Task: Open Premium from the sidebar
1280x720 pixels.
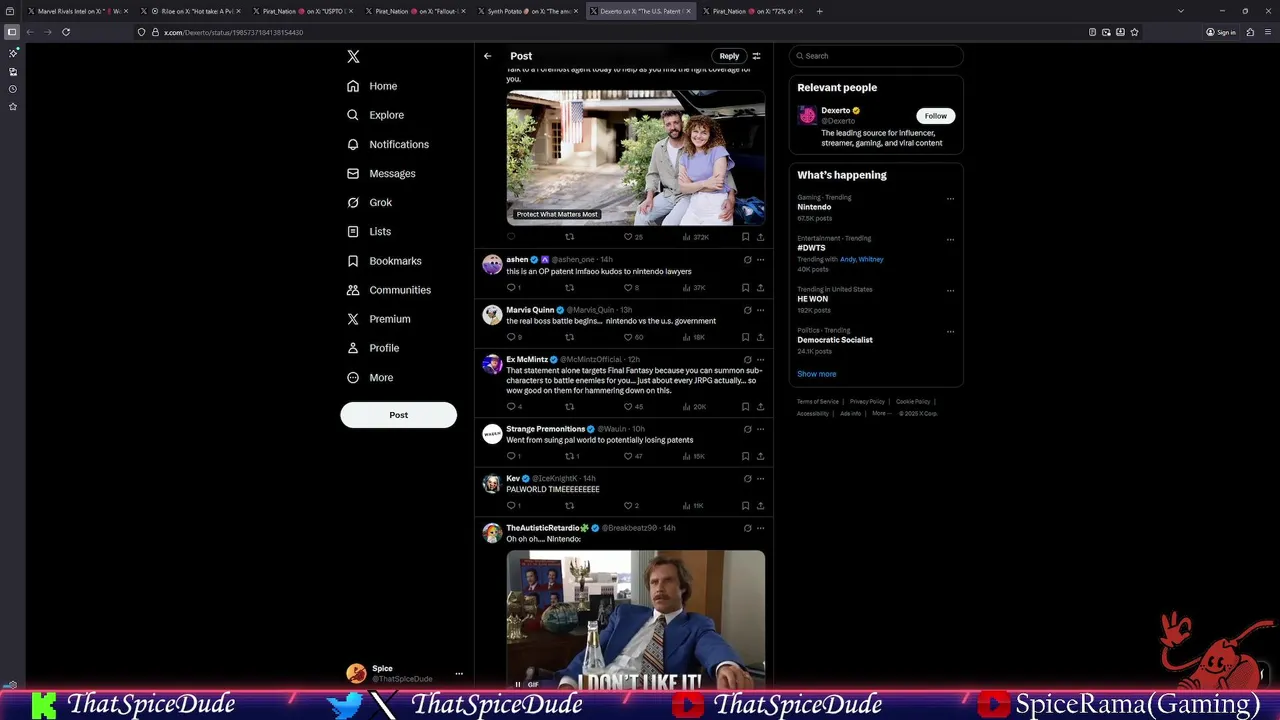Action: click(x=378, y=319)
